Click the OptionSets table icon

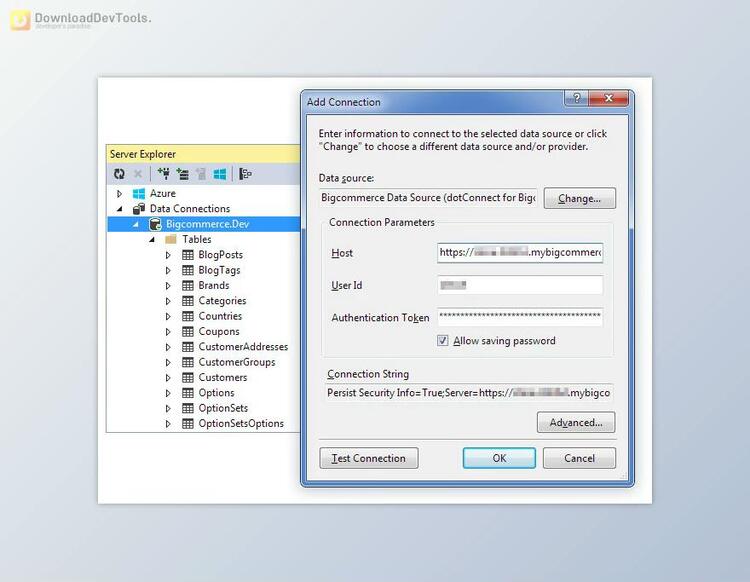188,408
